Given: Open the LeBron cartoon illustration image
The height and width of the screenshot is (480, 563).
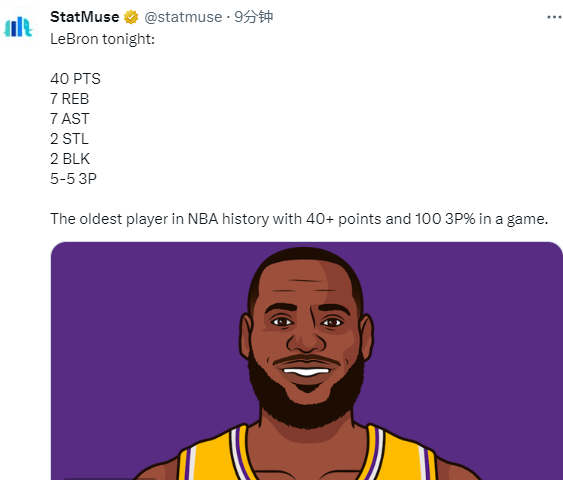Looking at the screenshot, I should (x=307, y=361).
